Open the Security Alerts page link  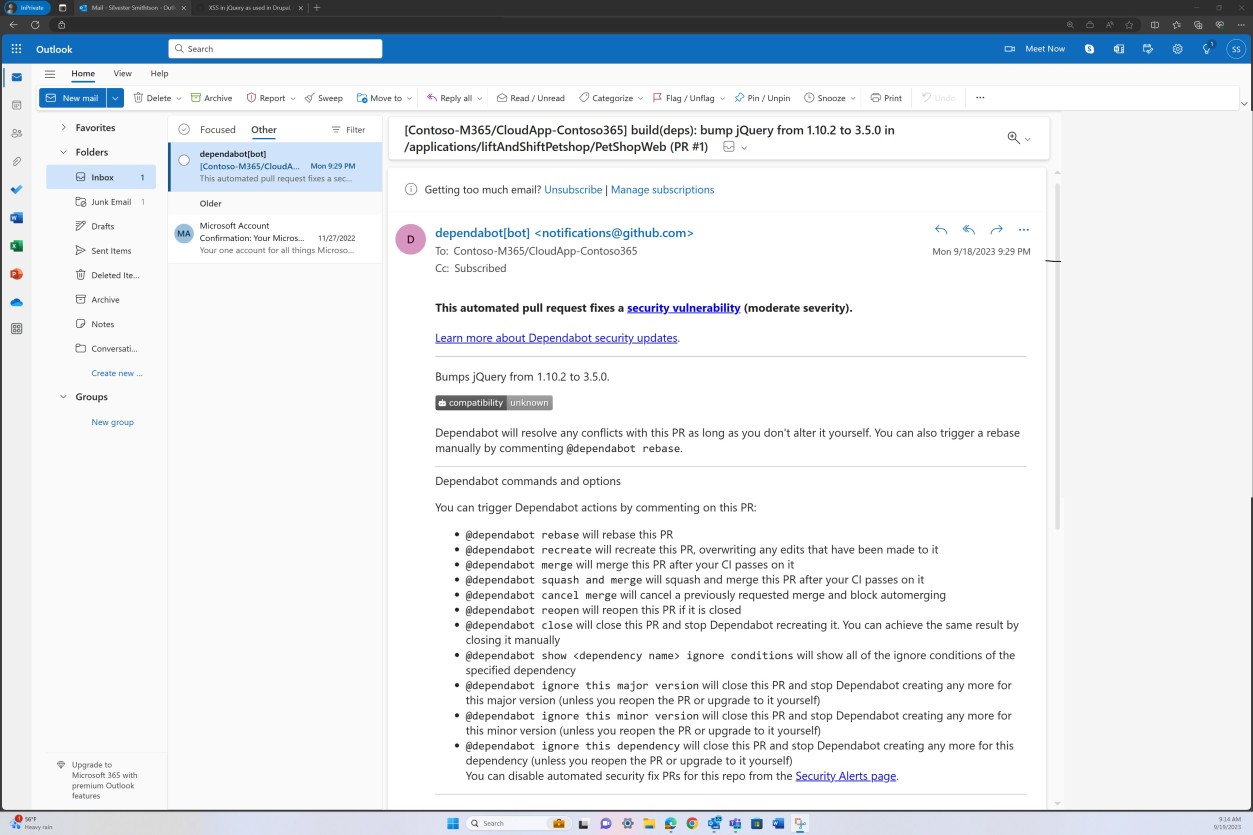point(844,775)
